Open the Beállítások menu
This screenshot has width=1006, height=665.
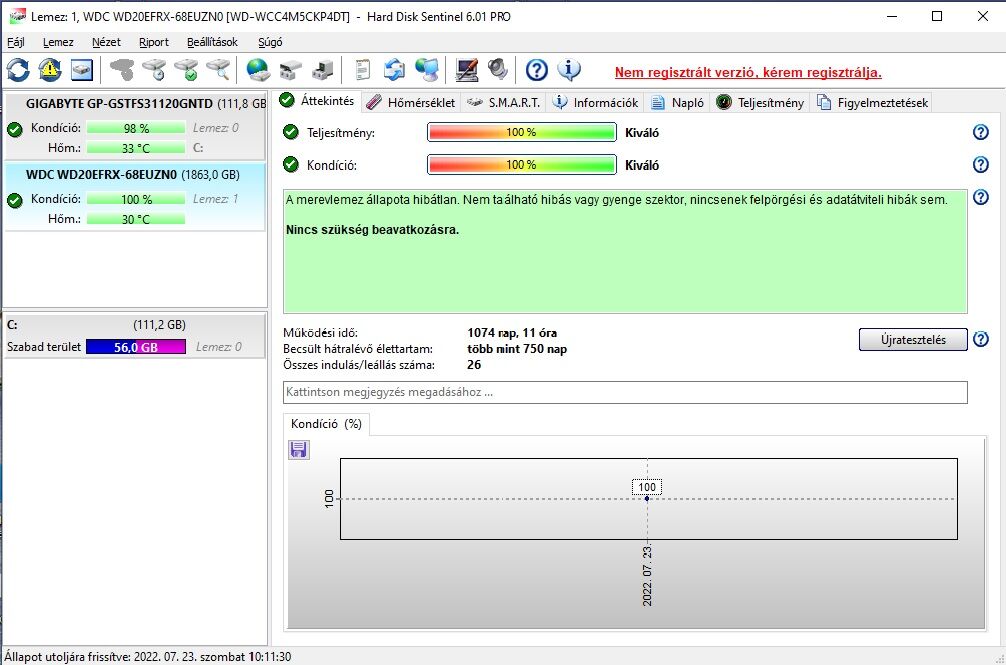pyautogui.click(x=212, y=42)
